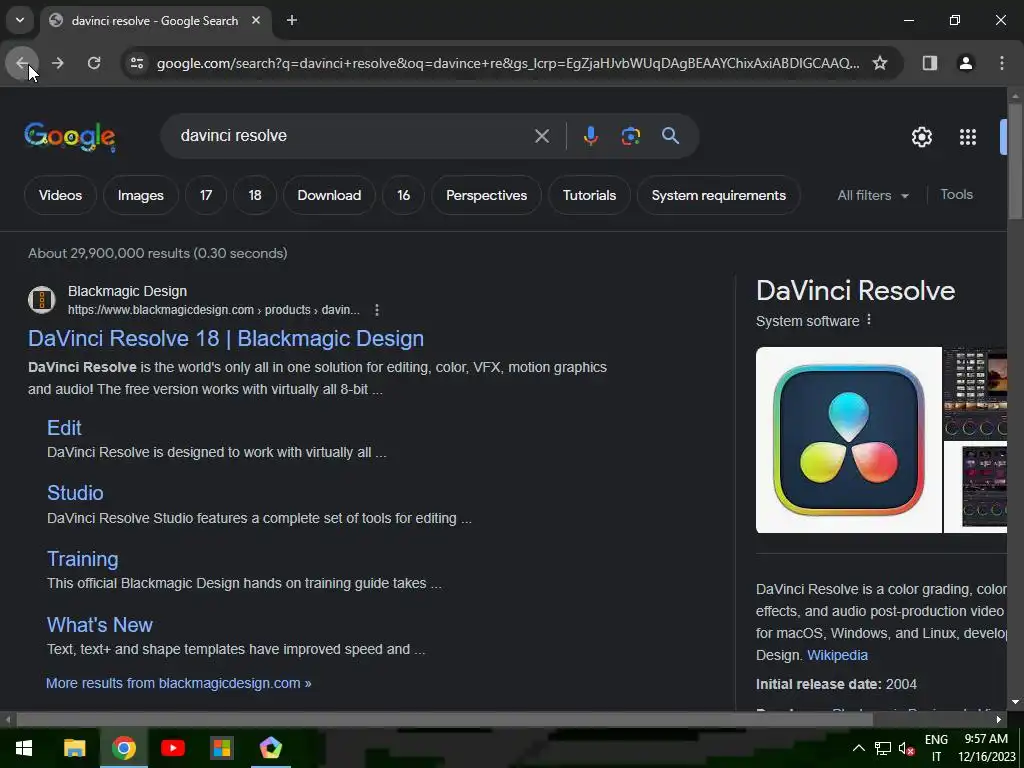Screen dimensions: 1024x768
Task: Open the network tray icon
Action: pyautogui.click(x=883, y=748)
